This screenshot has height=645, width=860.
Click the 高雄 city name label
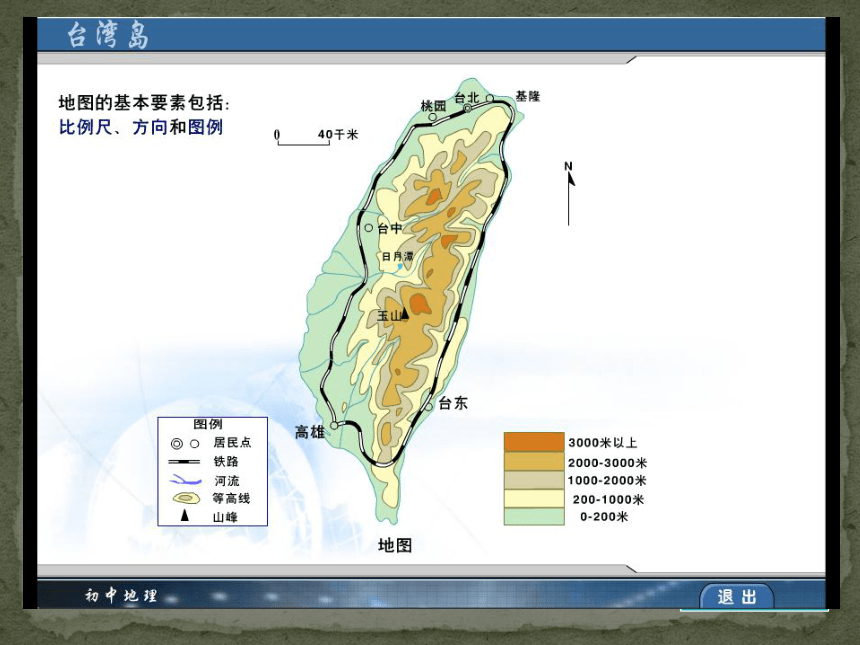[x=310, y=432]
